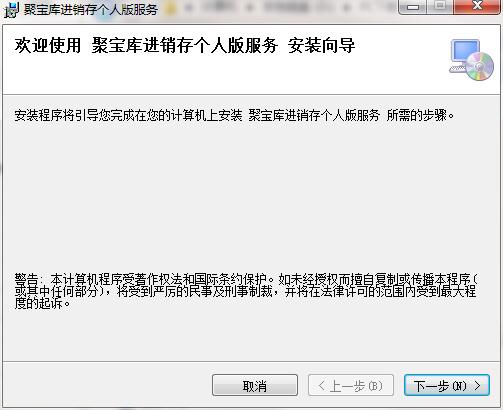Minimize the installer window
The height and width of the screenshot is (410, 503).
tap(413, 7)
